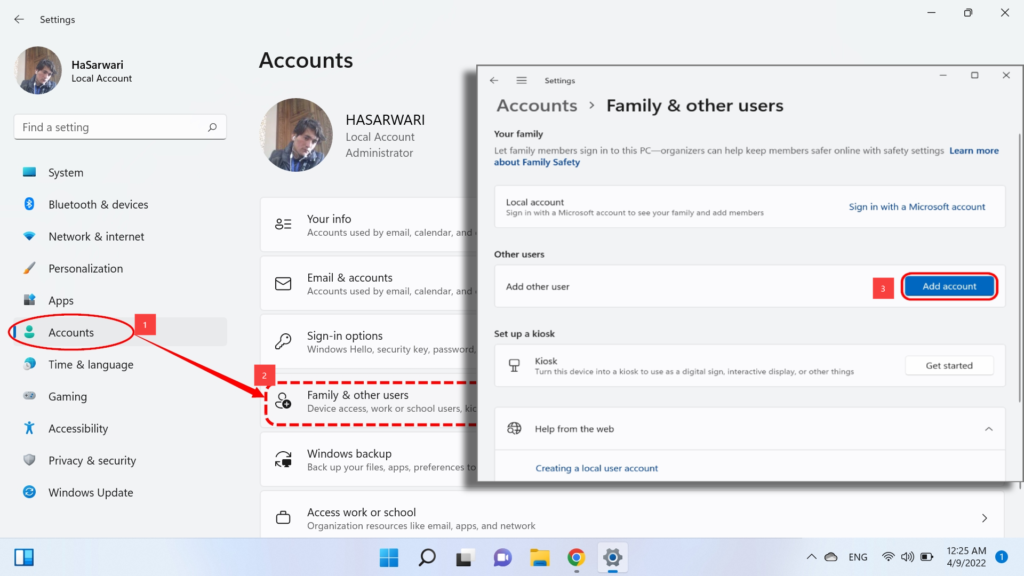Click the Find a setting search box
Screen dimensions: 1024x576
coord(119,127)
